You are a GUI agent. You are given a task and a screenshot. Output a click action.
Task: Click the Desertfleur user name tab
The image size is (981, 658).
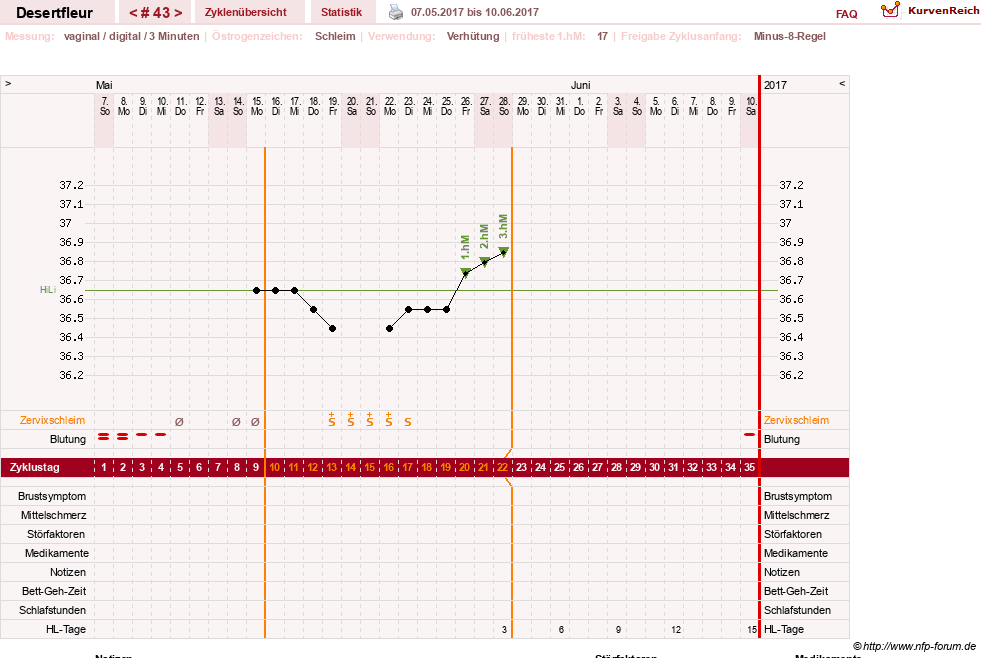[x=54, y=13]
